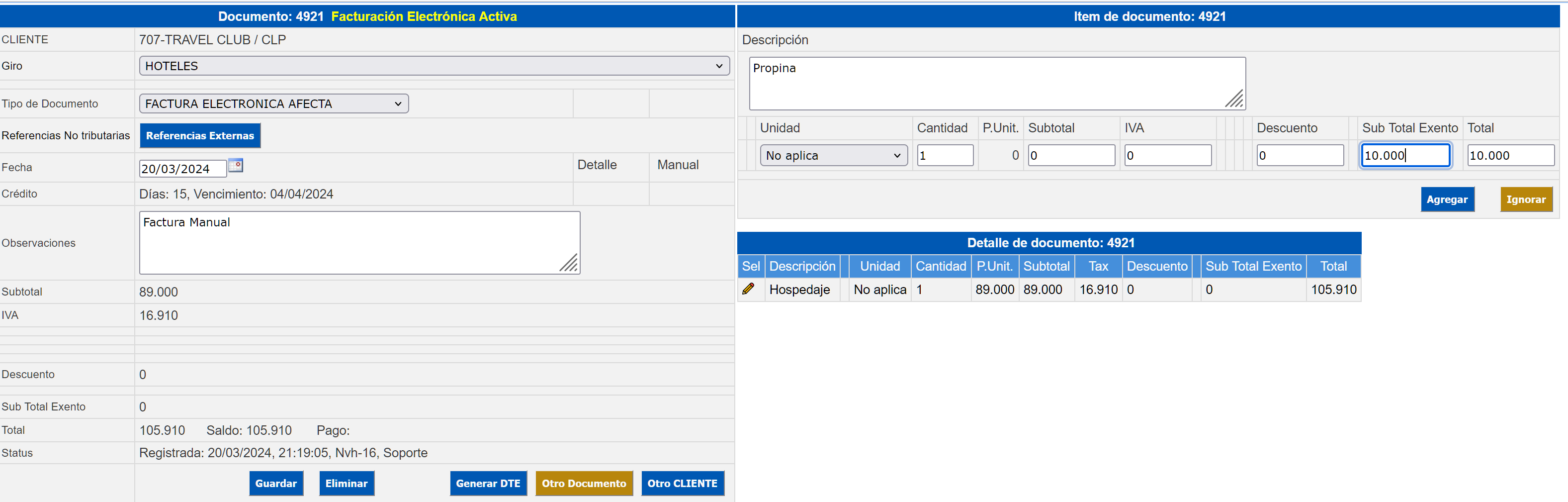Screen dimensions: 1568x502
Task: Click the Detalle de documento: 4921 header
Action: pyautogui.click(x=1050, y=242)
